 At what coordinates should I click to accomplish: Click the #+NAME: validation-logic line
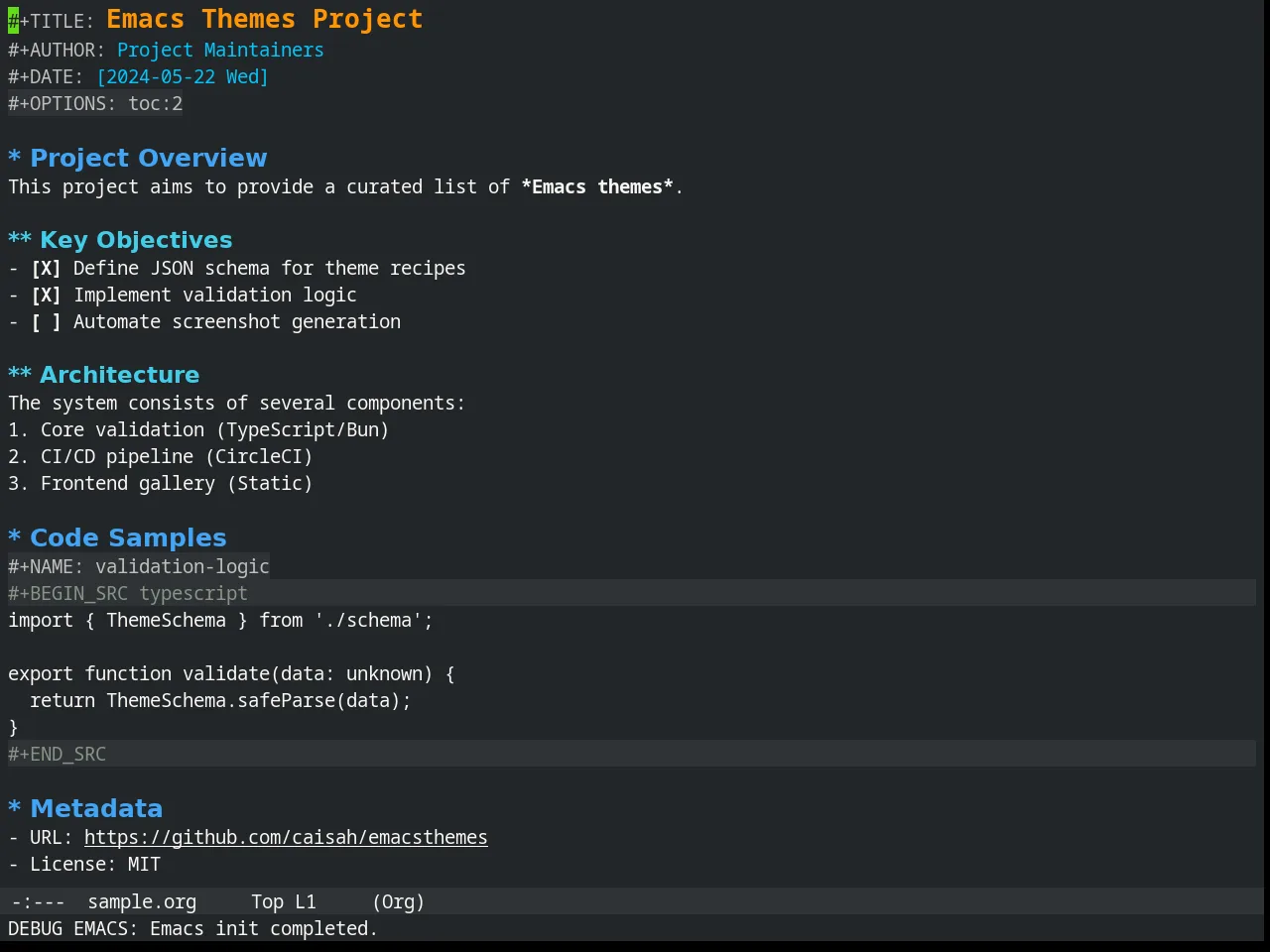(x=139, y=566)
